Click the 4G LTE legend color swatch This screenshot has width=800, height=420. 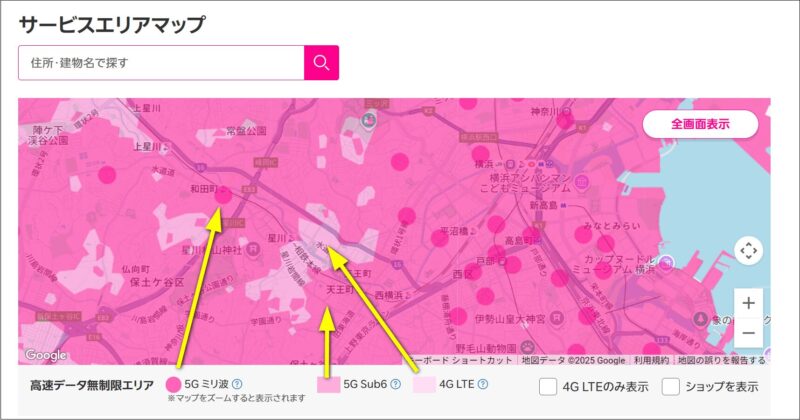click(x=424, y=384)
